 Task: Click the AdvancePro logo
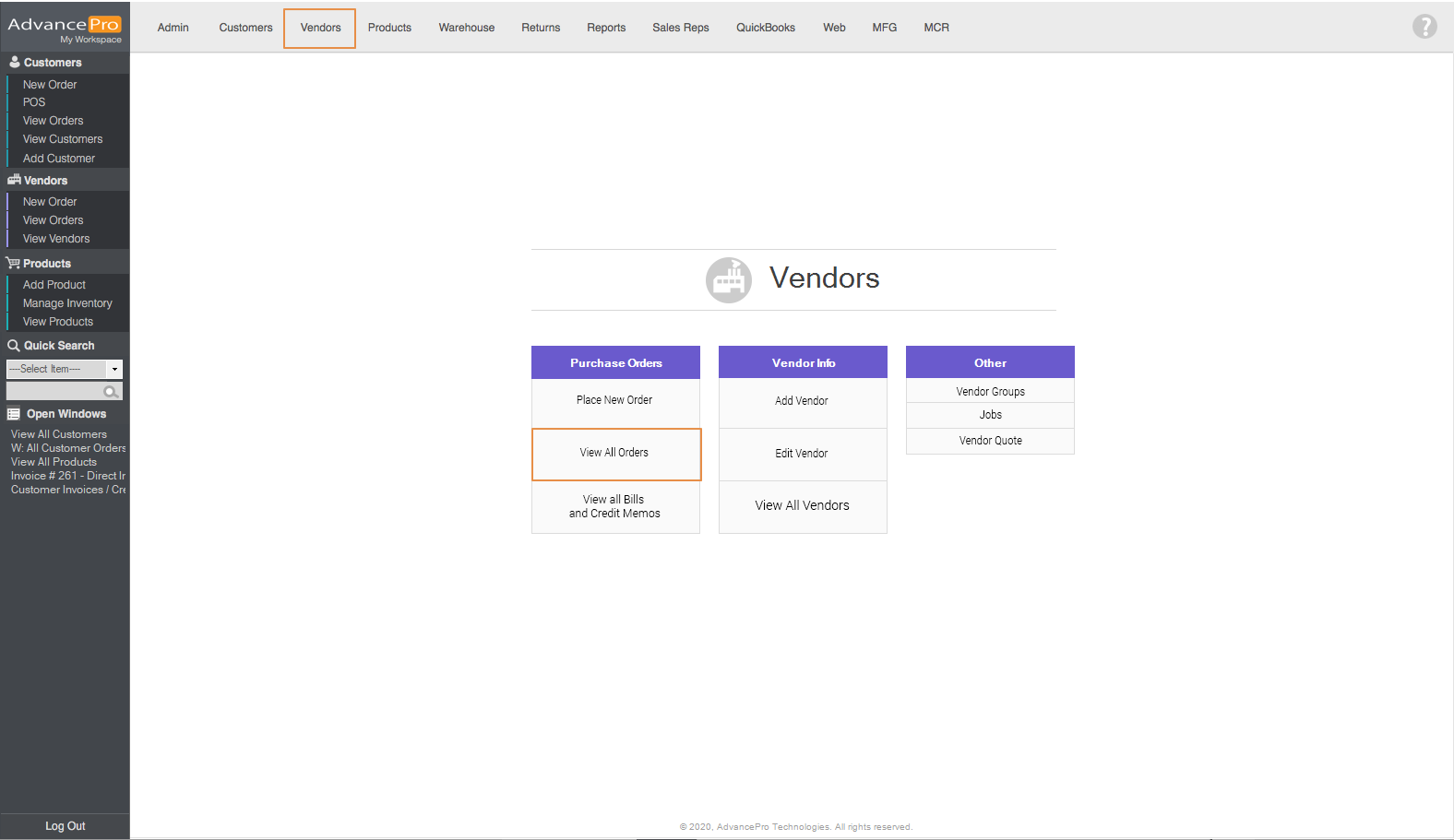[x=64, y=25]
